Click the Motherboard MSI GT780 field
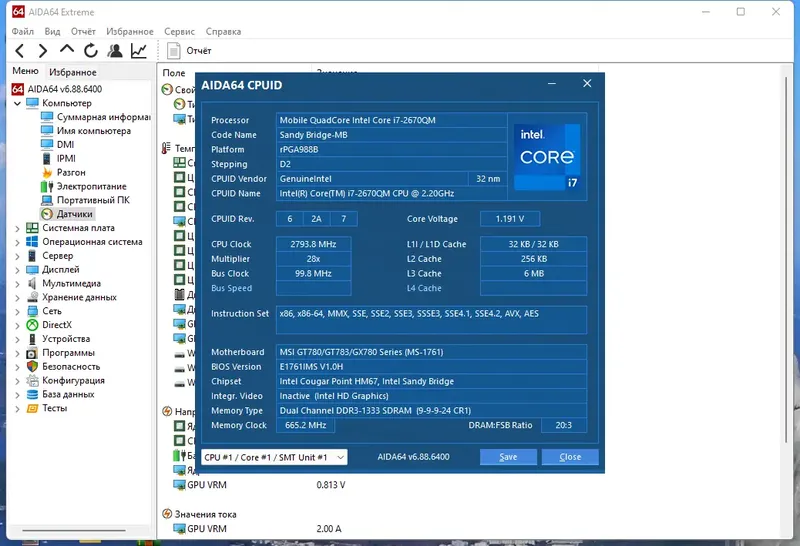Viewport: 800px width, 546px height. point(431,352)
